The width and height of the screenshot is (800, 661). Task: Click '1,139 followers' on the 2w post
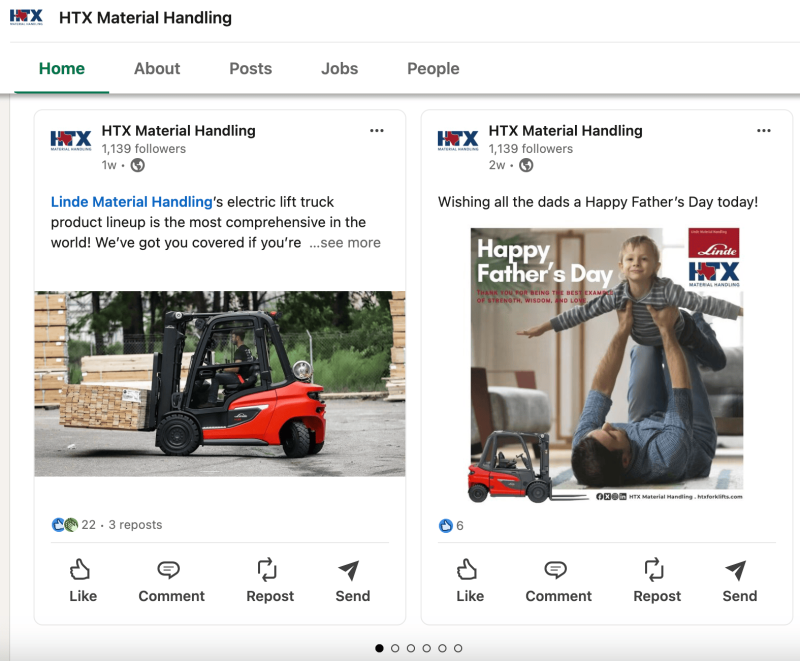coord(531,149)
